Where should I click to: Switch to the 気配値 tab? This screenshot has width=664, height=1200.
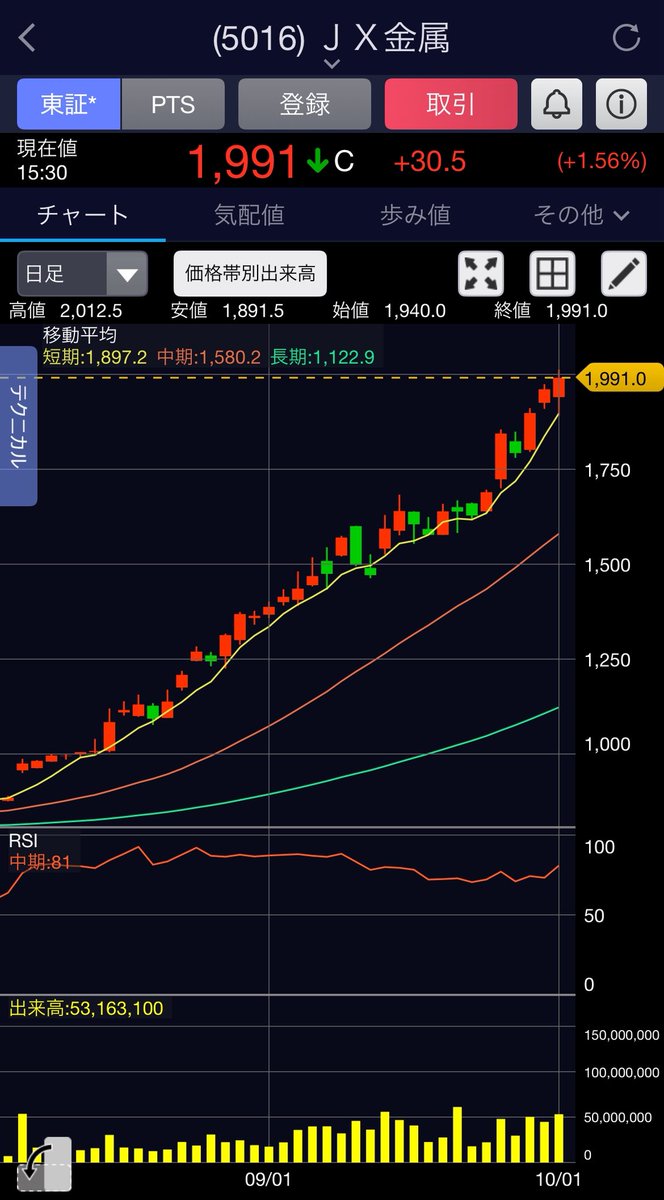tap(249, 215)
